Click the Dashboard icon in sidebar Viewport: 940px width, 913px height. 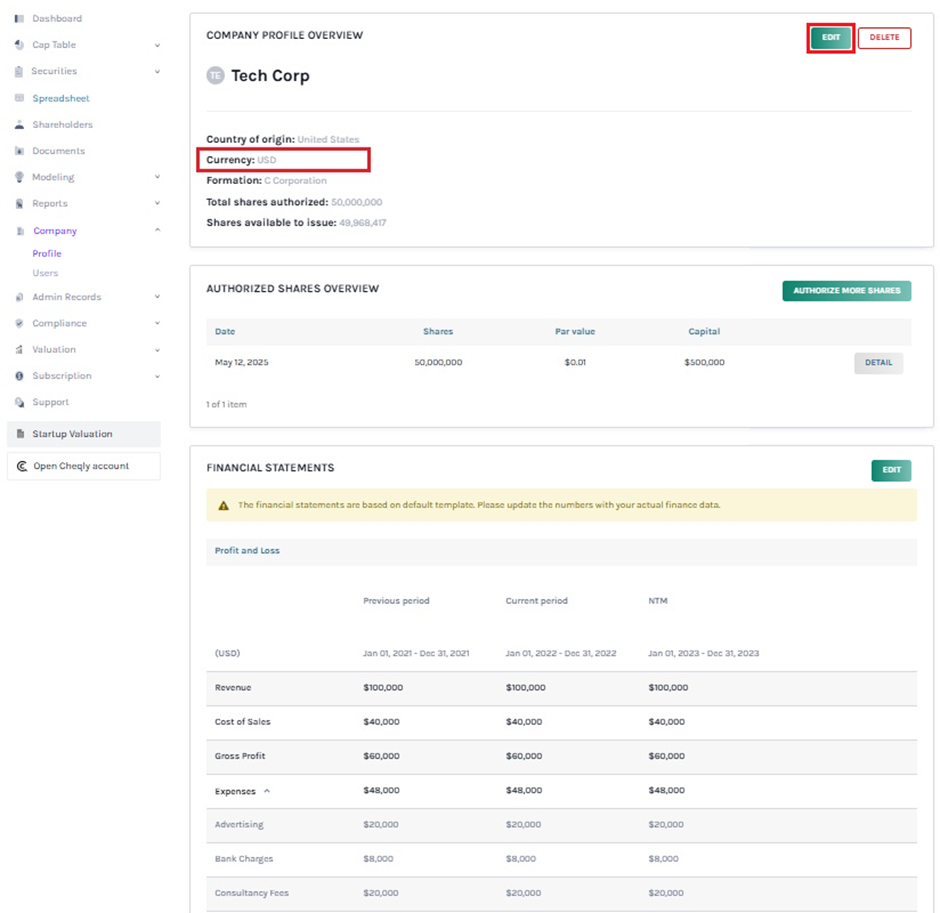(20, 19)
